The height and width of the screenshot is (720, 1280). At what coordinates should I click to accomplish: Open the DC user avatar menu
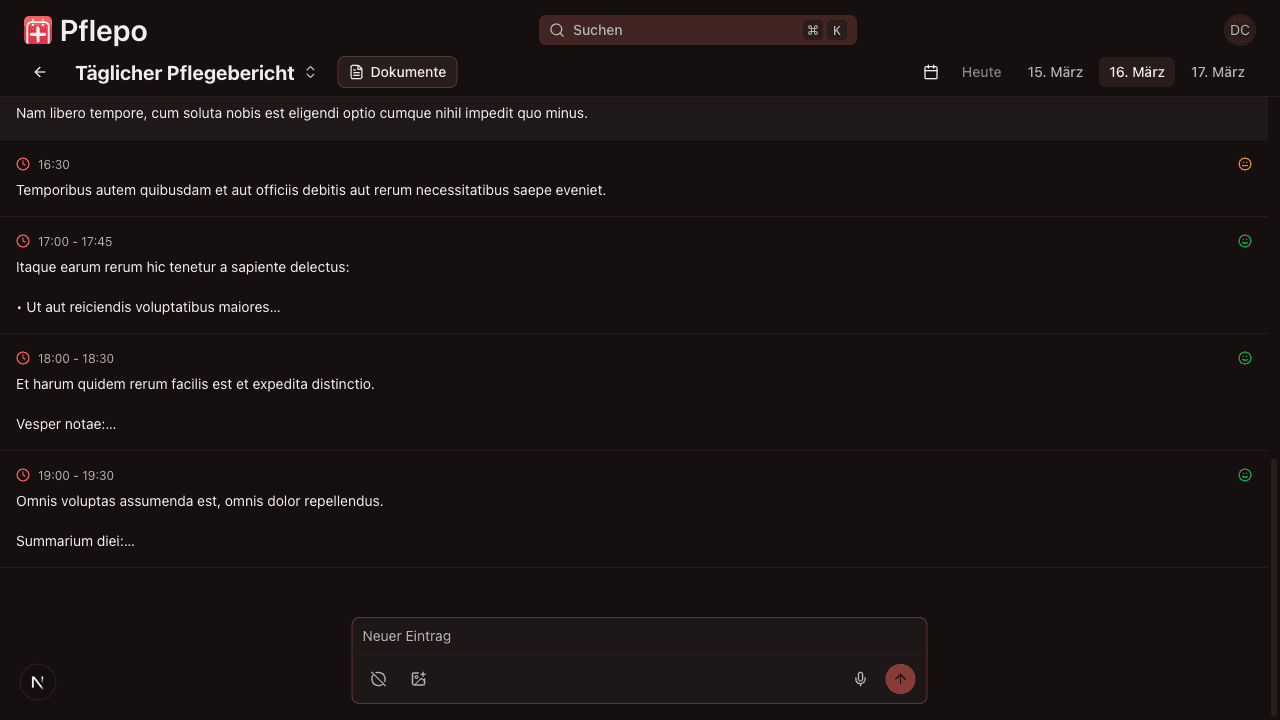tap(1240, 30)
